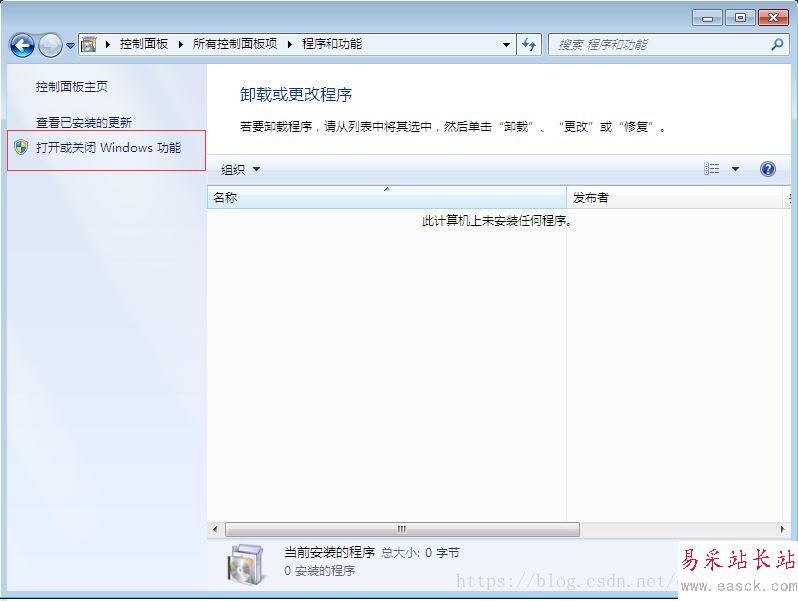Sort by the 发布者 column header

click(674, 197)
